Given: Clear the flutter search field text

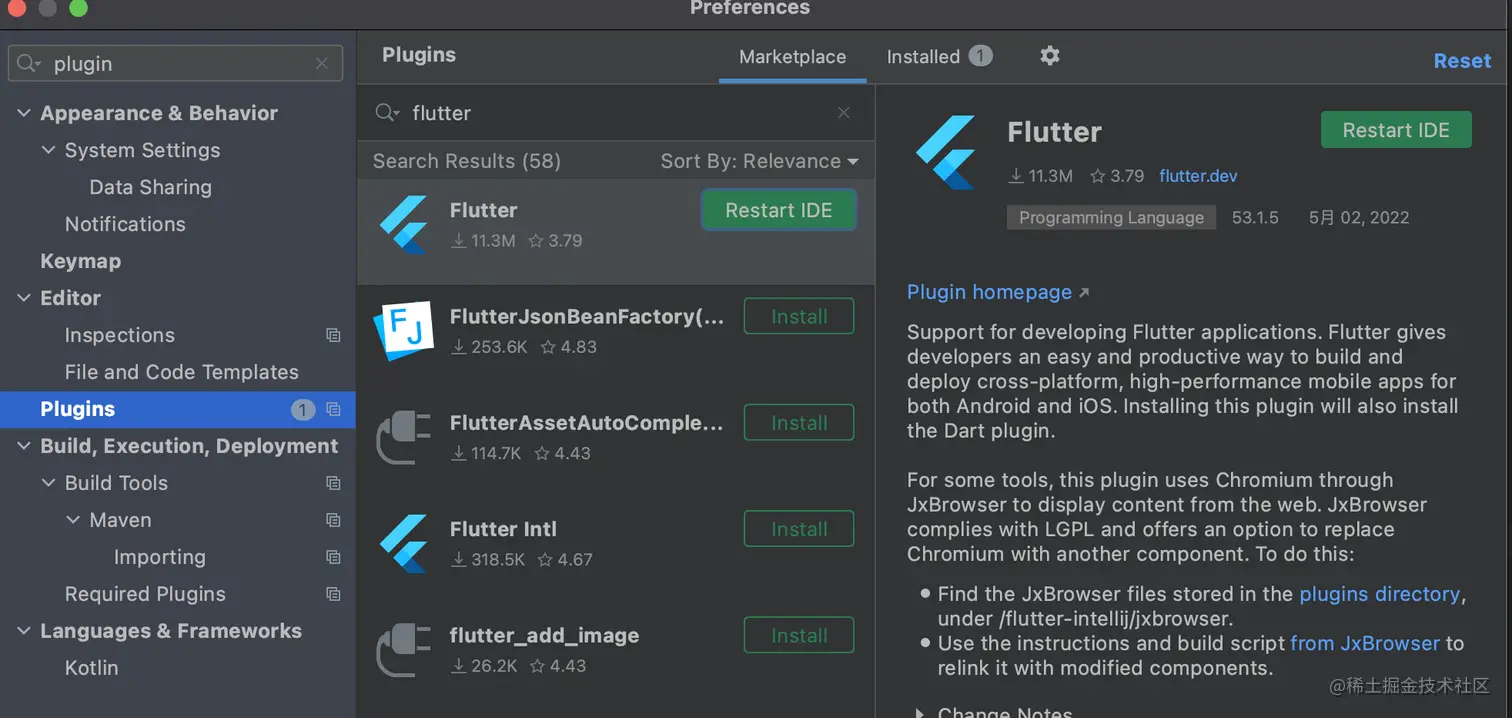Looking at the screenshot, I should (x=844, y=113).
